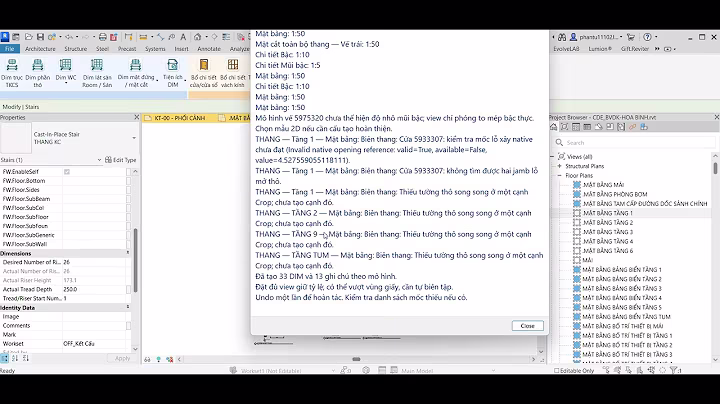Open the File menu tab
This screenshot has width=720, height=404.
tap(10, 49)
